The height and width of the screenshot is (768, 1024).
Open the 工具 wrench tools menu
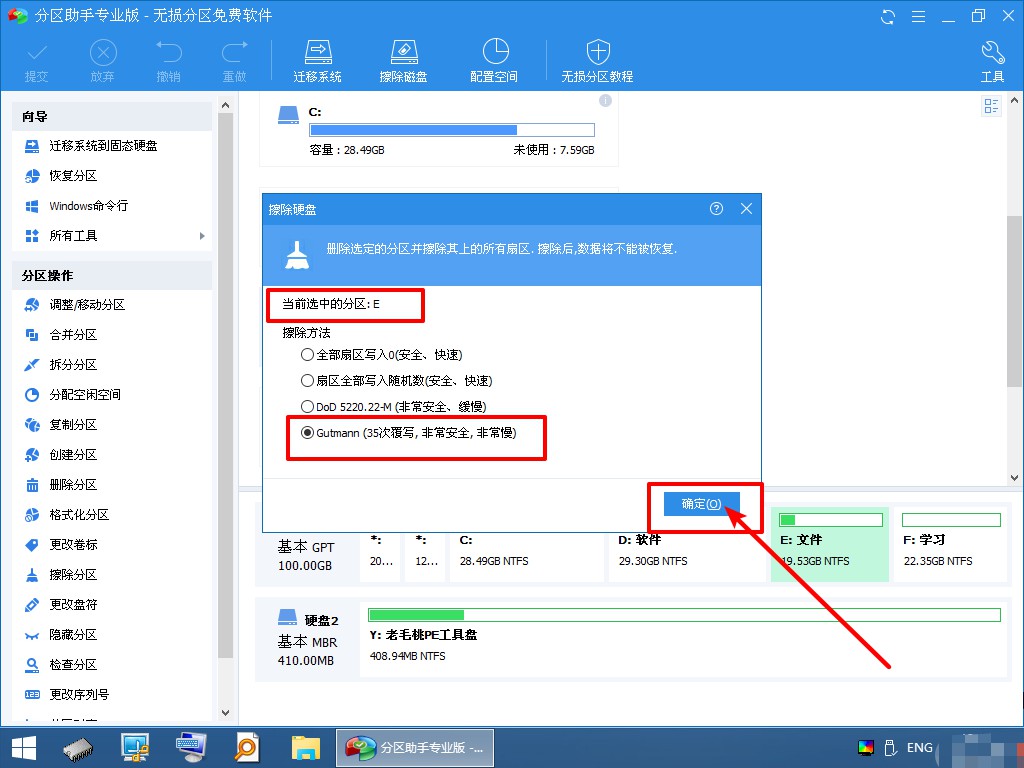993,62
